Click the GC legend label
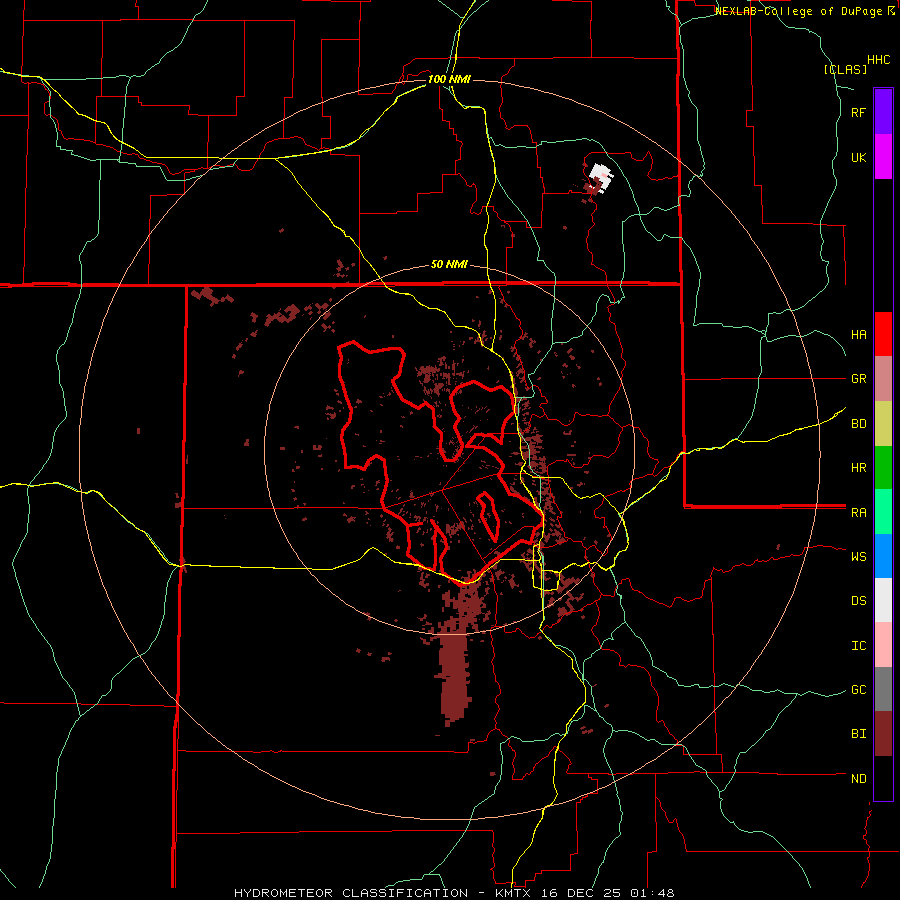 coord(859,689)
